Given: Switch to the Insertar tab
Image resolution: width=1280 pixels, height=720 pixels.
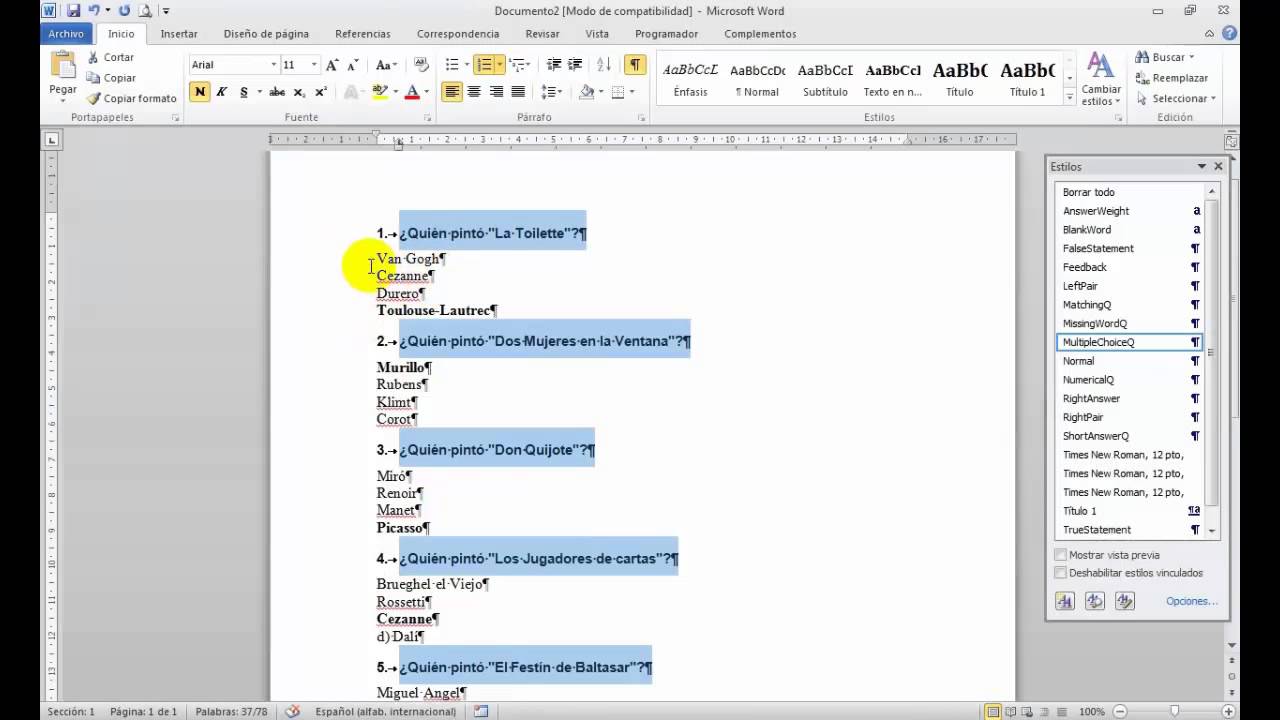Looking at the screenshot, I should coord(179,34).
